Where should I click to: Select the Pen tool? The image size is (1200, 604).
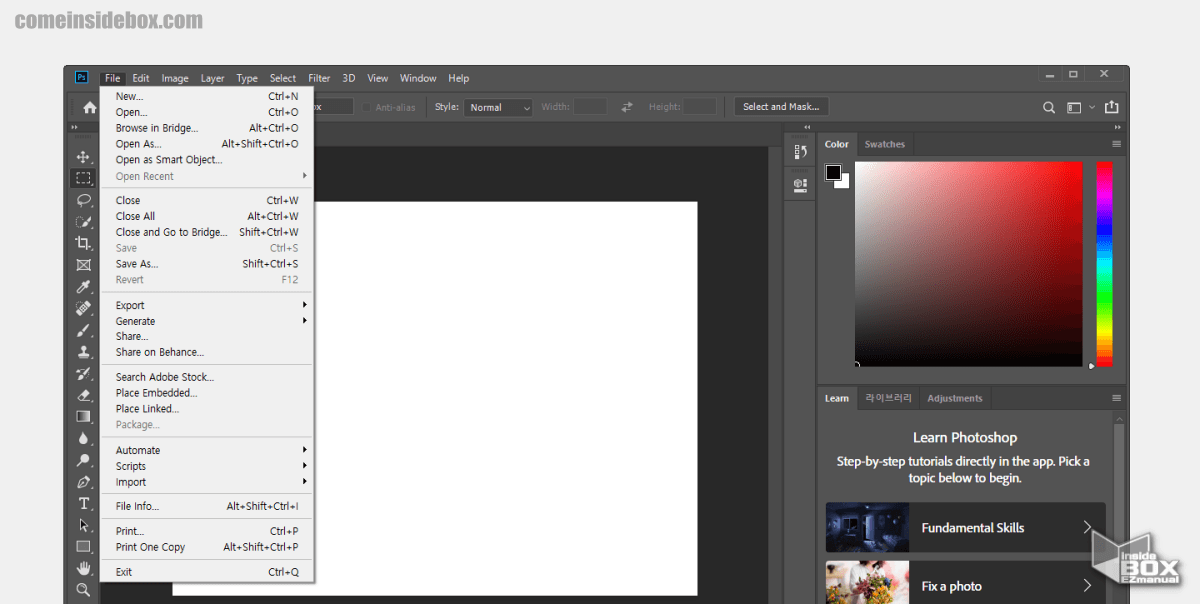pyautogui.click(x=84, y=482)
